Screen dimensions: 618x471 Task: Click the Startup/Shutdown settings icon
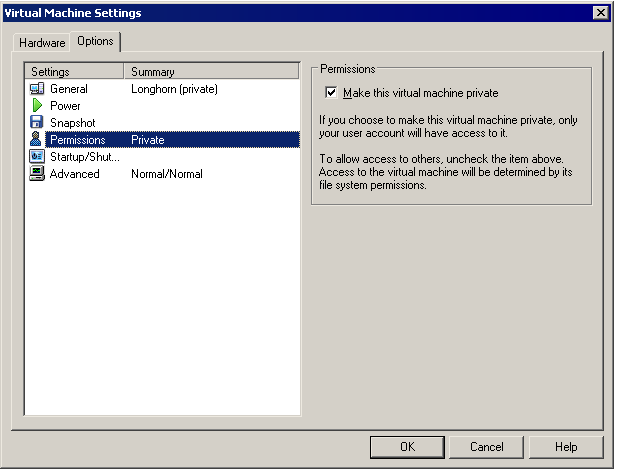37,157
